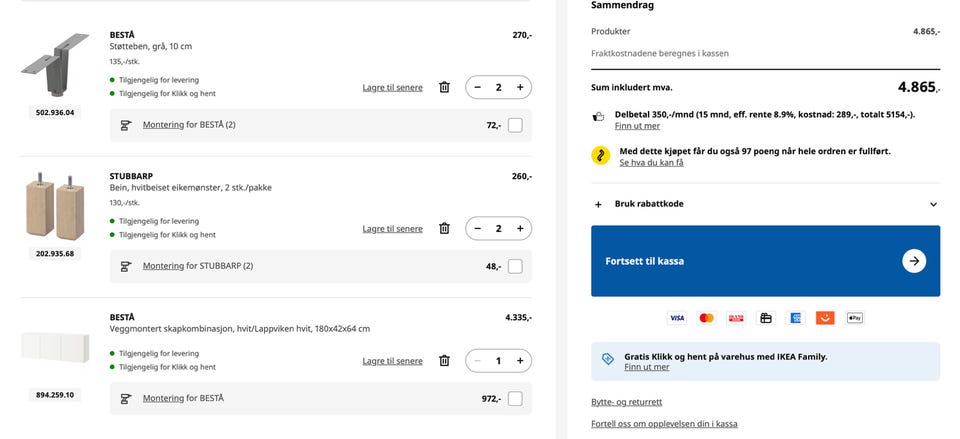Open Montering link for STUBBARP
The width and height of the screenshot is (960, 439).
point(163,266)
